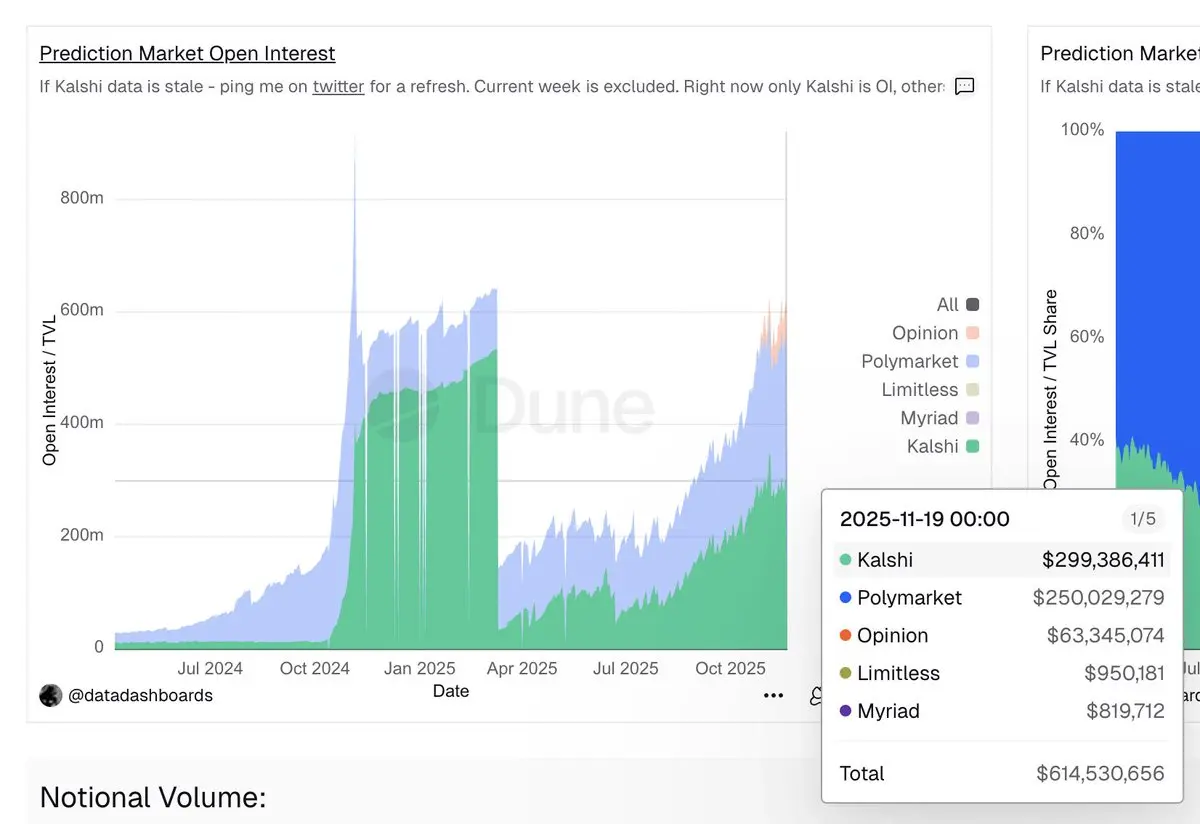The image size is (1200, 824).
Task: Open the three-dots chart options menu
Action: 773,695
